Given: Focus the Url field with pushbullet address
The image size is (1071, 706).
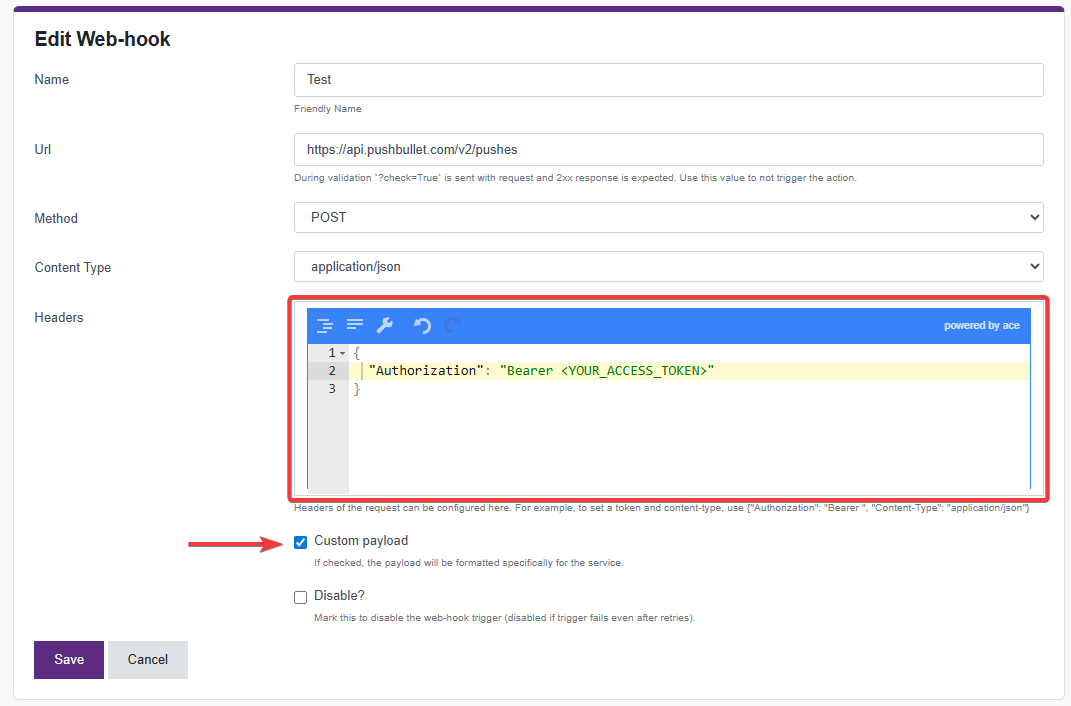Looking at the screenshot, I should click(x=668, y=149).
